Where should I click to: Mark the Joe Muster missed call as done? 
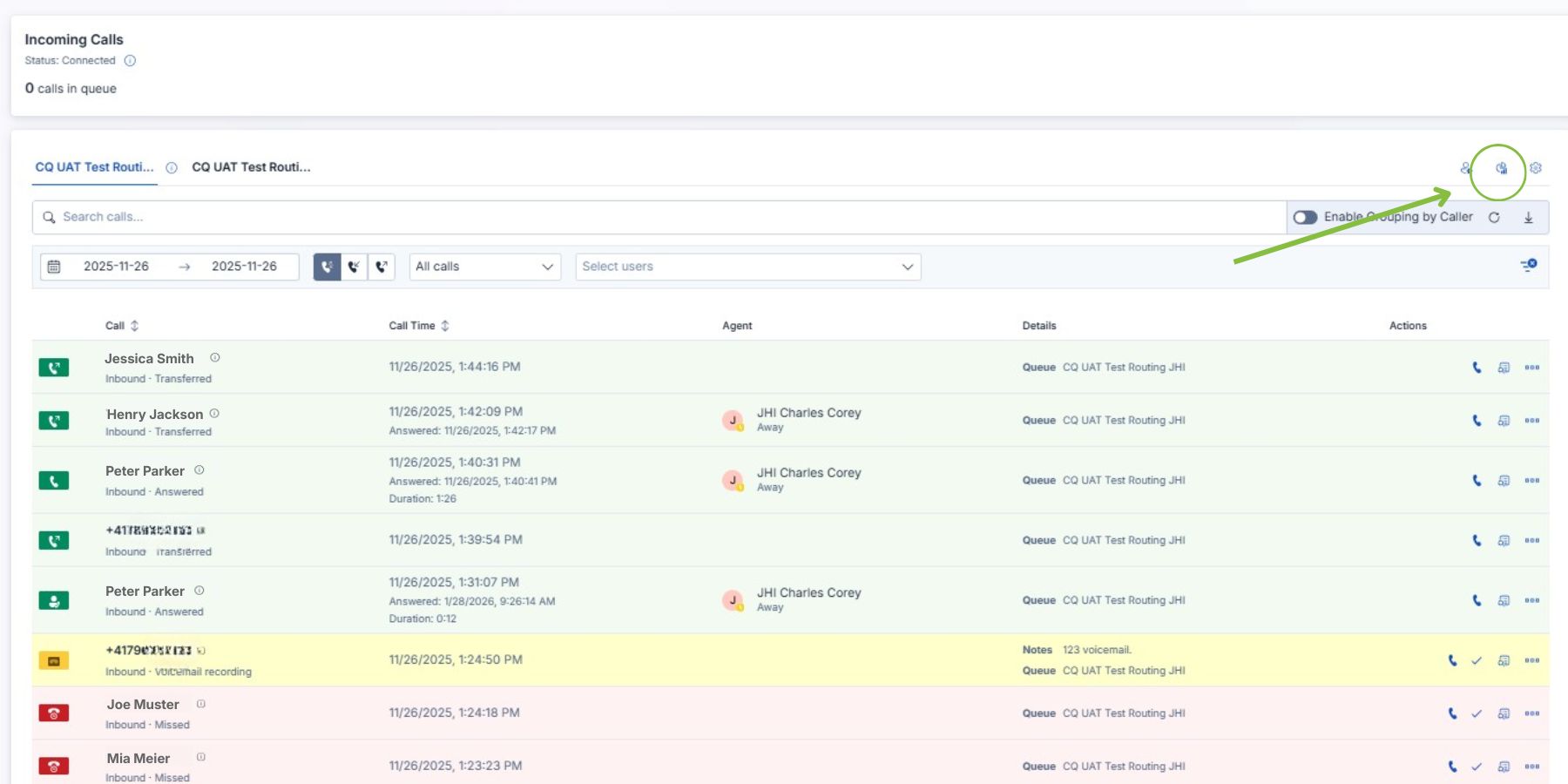click(x=1477, y=714)
